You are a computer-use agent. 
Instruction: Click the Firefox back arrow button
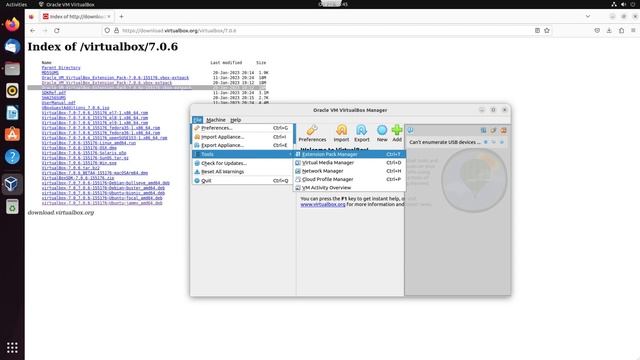[33, 31]
